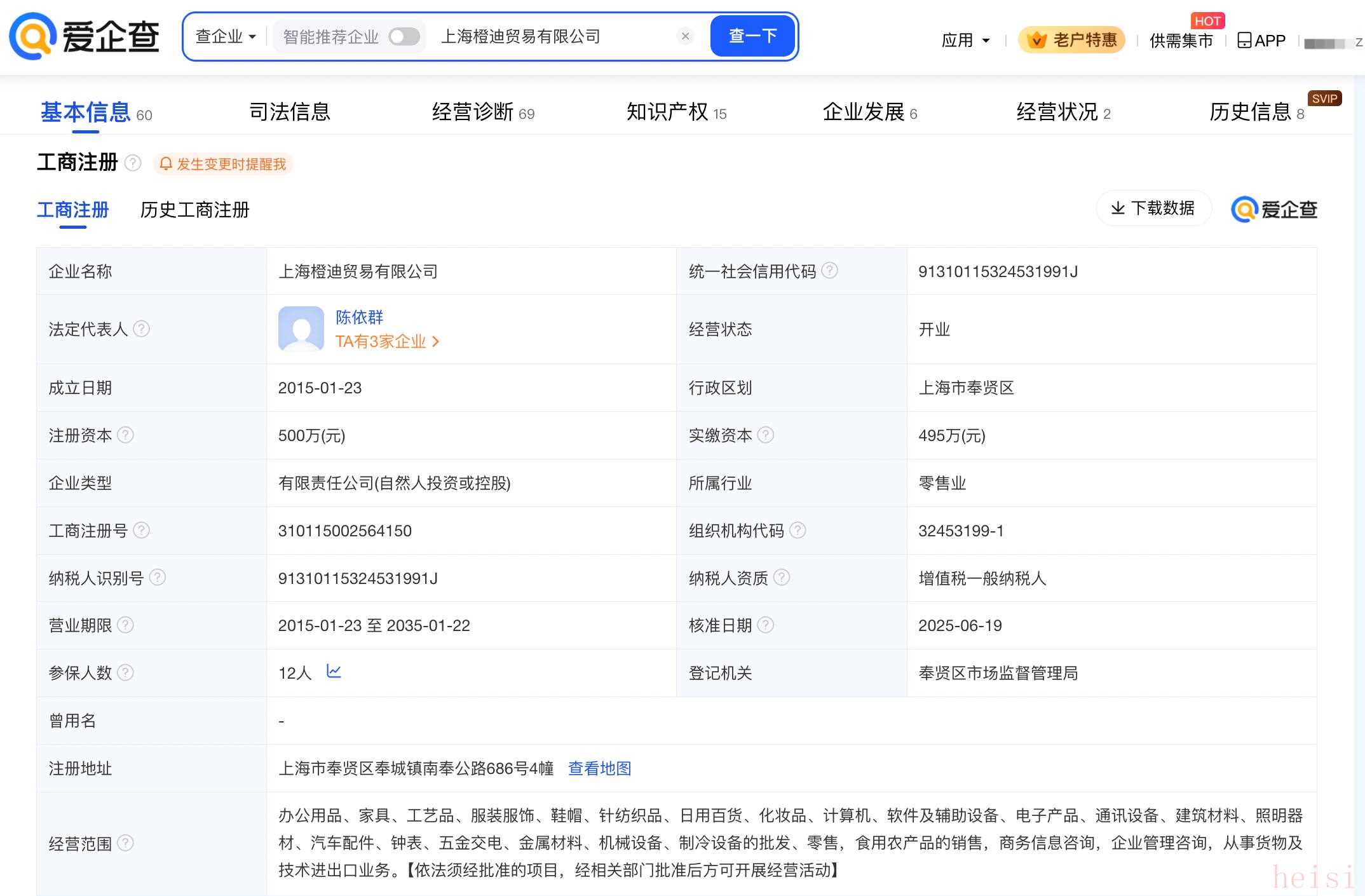Click the 开业 operating status value
This screenshot has height=896, width=1365.
934,329
